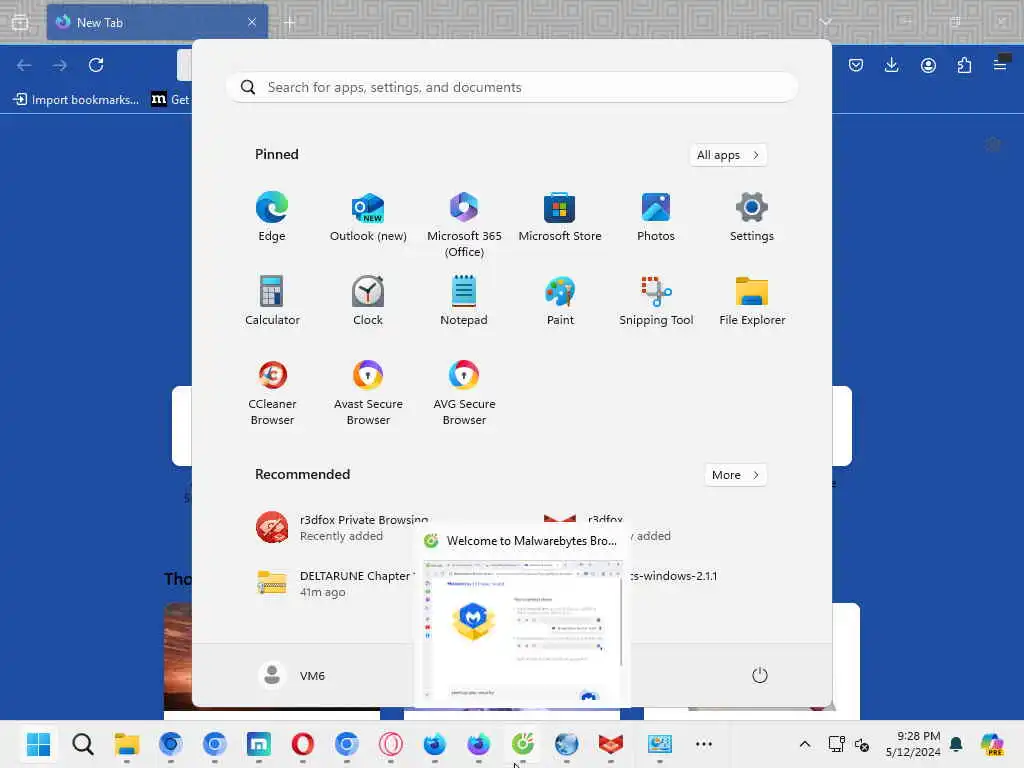The width and height of the screenshot is (1024, 768).
Task: Open notifications bell in tray
Action: [956, 744]
